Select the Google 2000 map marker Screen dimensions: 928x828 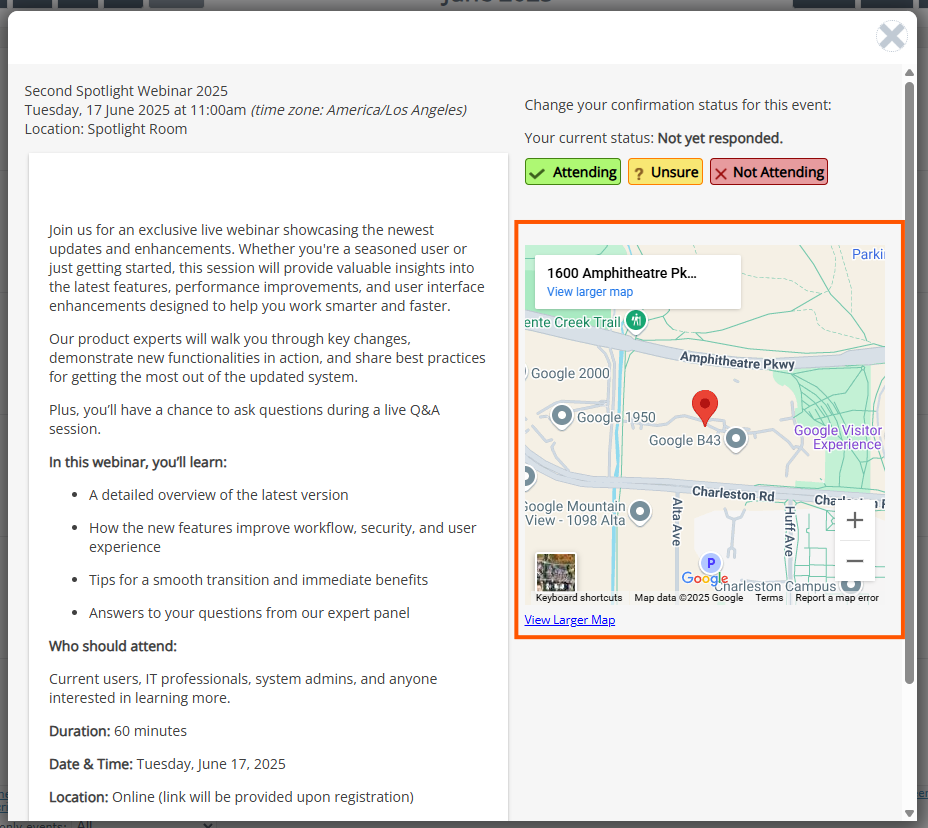click(x=528, y=373)
